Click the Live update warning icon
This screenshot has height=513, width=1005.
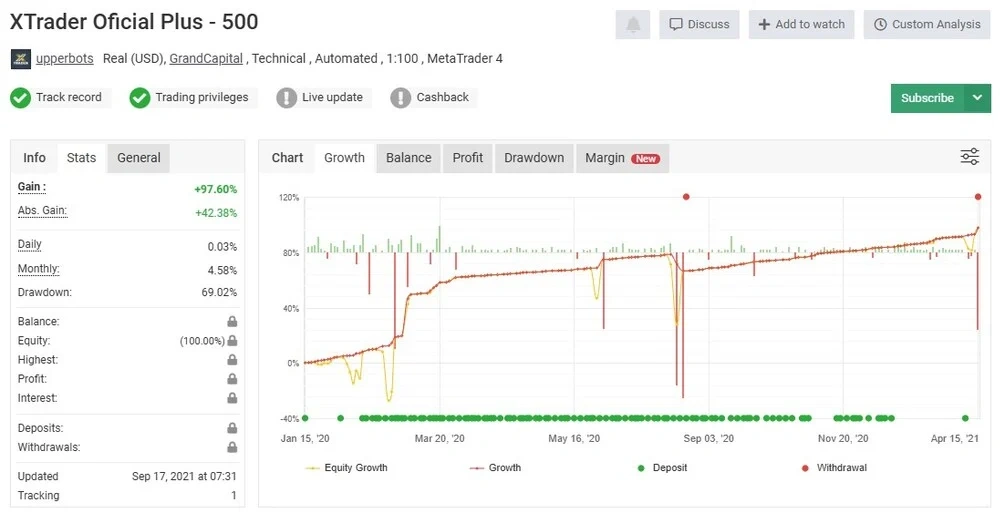287,98
